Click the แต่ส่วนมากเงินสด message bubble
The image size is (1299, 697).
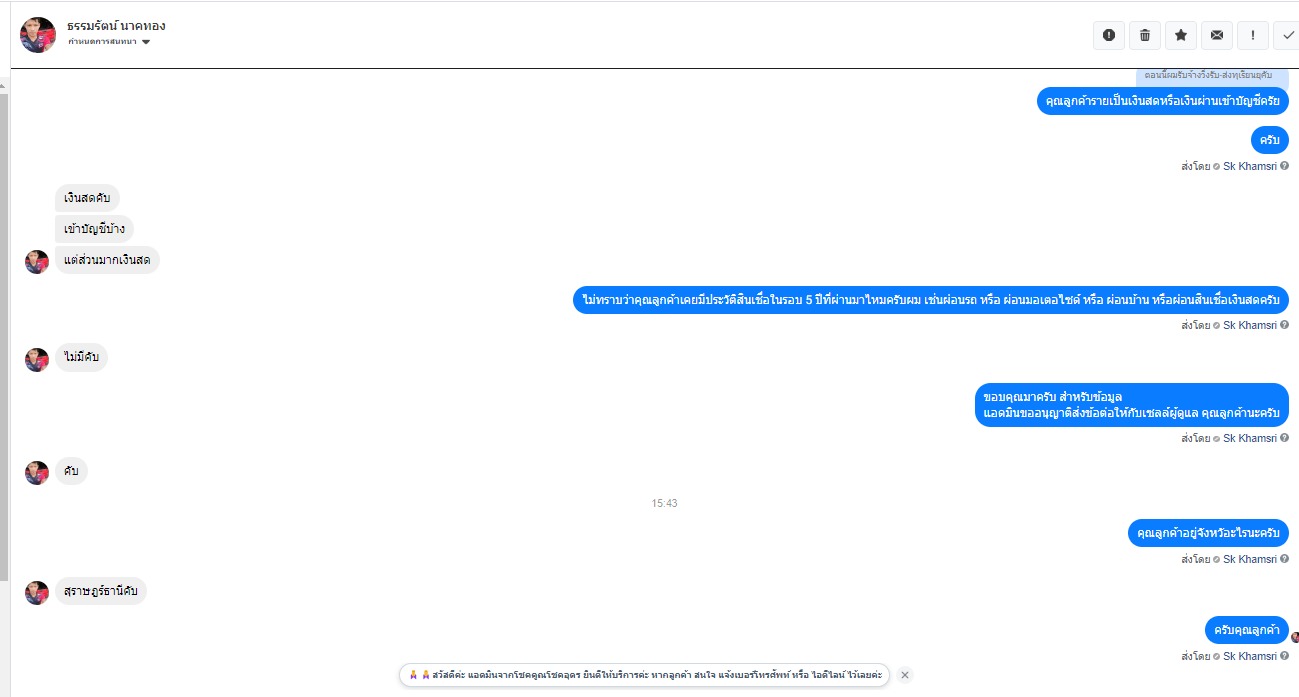coord(107,260)
